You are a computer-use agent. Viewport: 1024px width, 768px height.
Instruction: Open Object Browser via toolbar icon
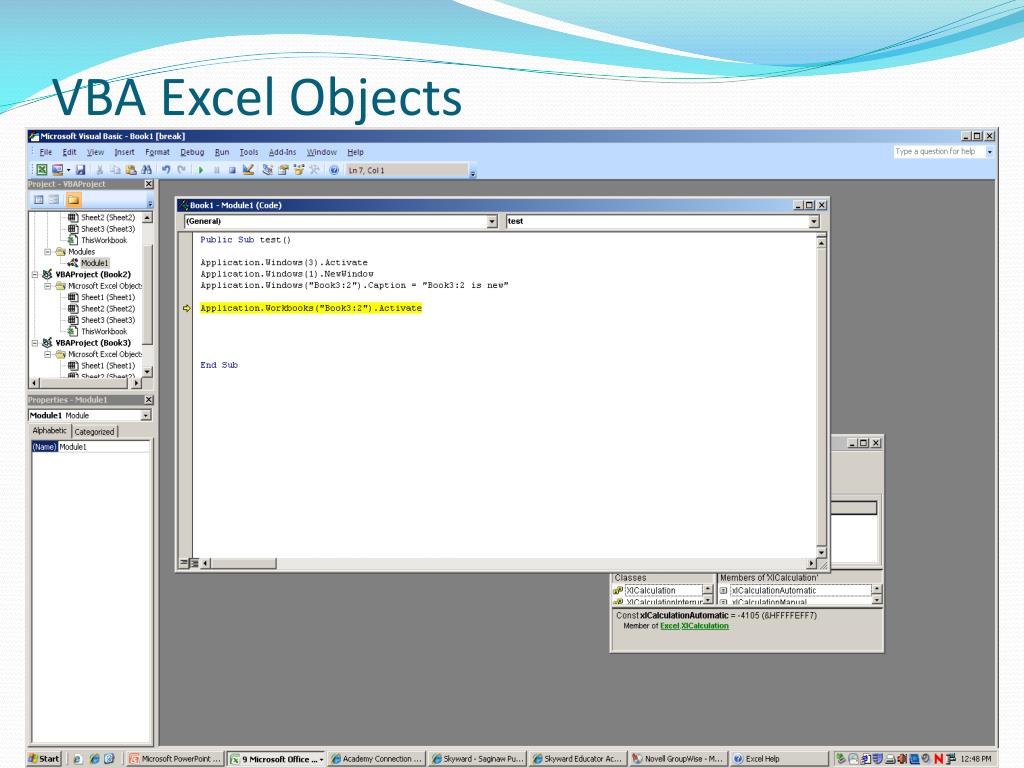[298, 170]
